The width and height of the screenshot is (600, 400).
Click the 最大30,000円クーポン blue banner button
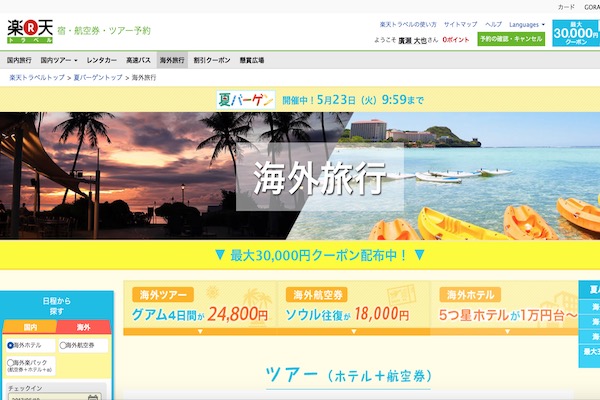576,33
